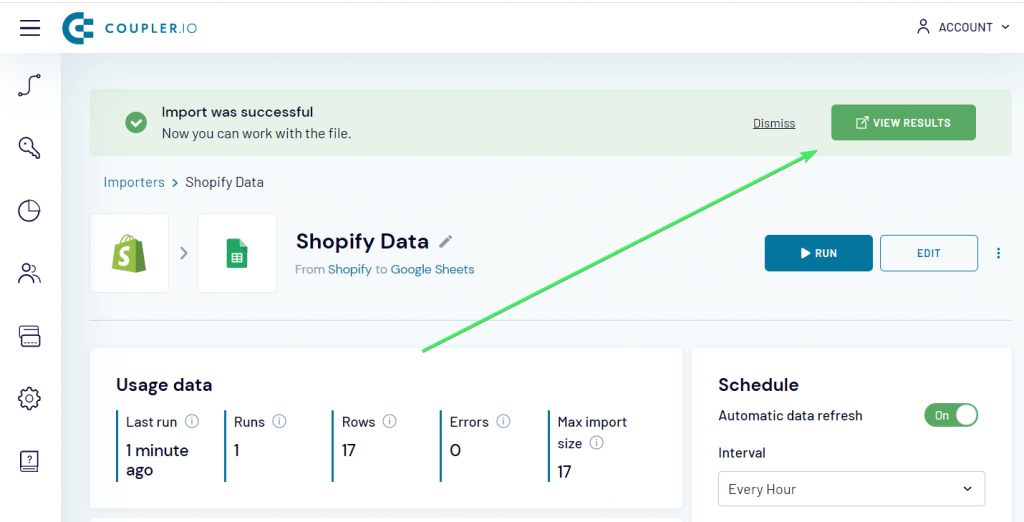Expand the Account dropdown menu
Image resolution: width=1024 pixels, height=522 pixels.
click(963, 27)
